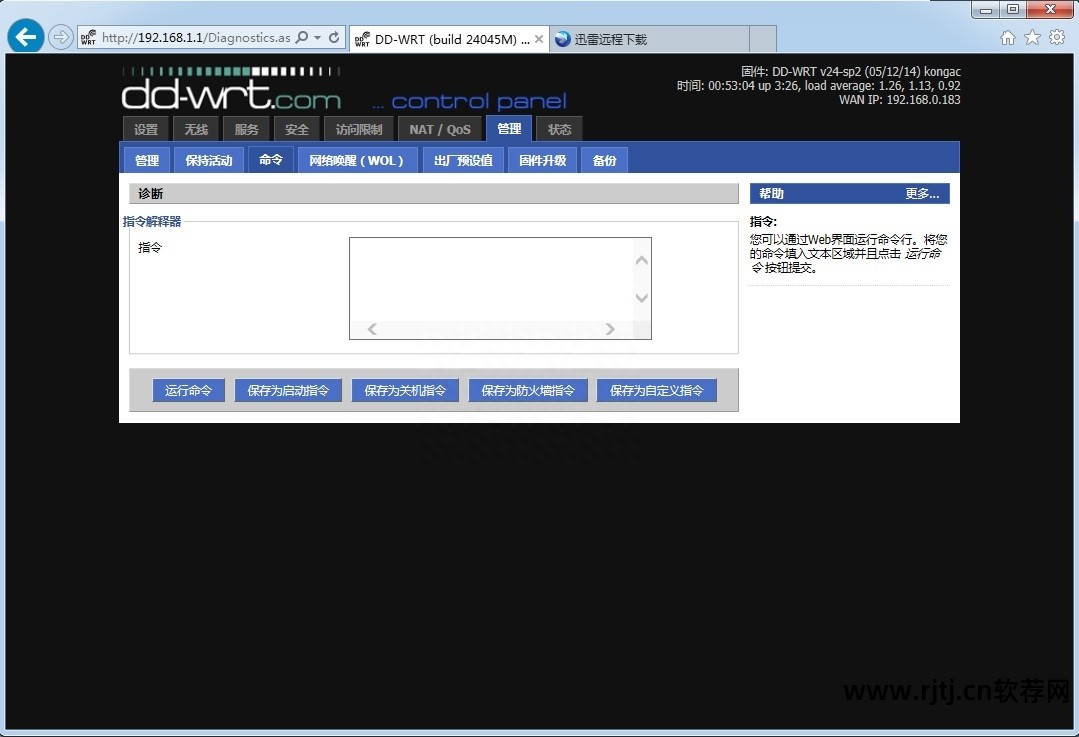The width and height of the screenshot is (1079, 737).
Task: Click the DD-WRT favicon in address bar
Action: pyautogui.click(x=88, y=38)
